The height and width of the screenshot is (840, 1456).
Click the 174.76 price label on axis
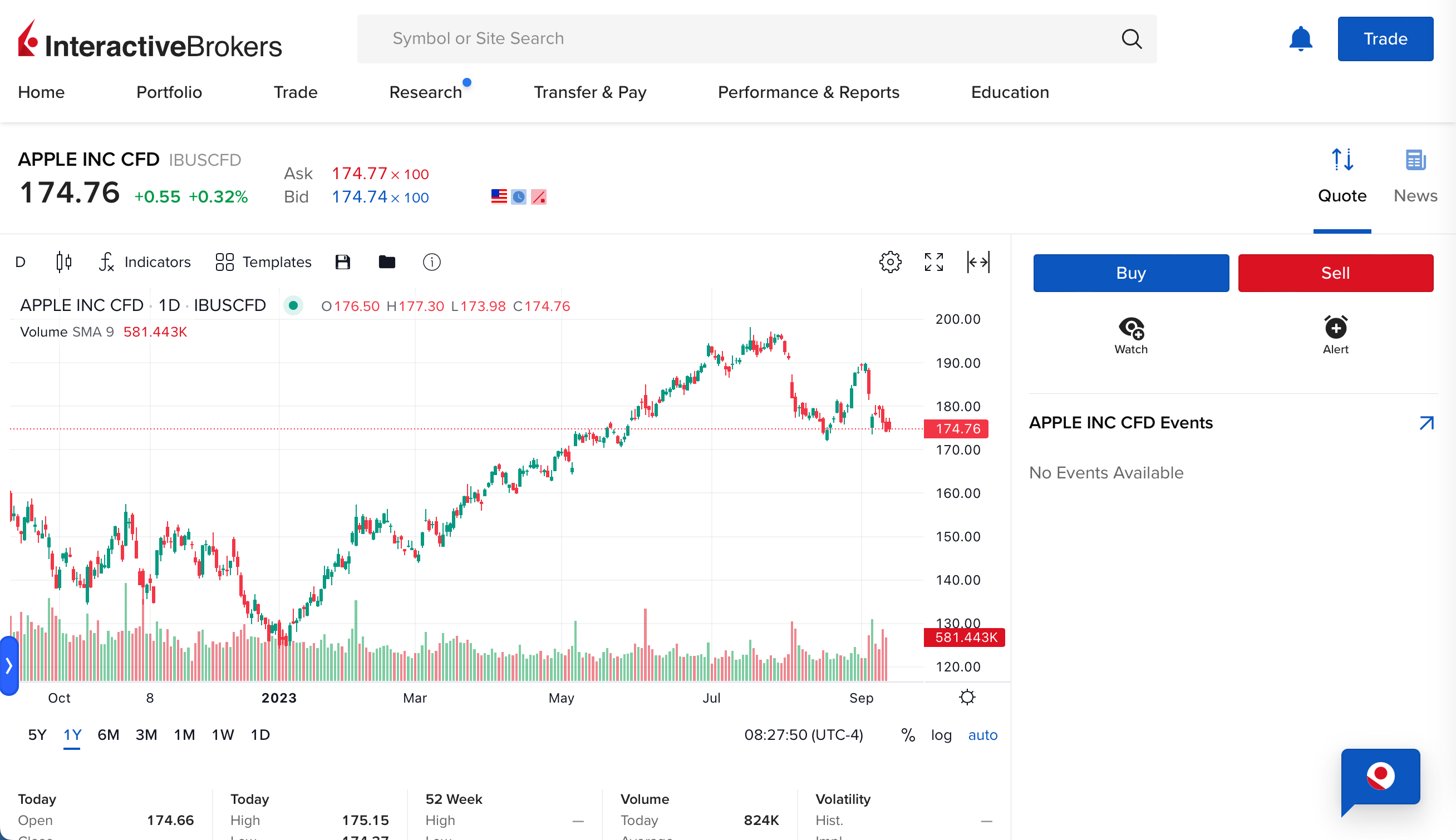click(x=956, y=429)
